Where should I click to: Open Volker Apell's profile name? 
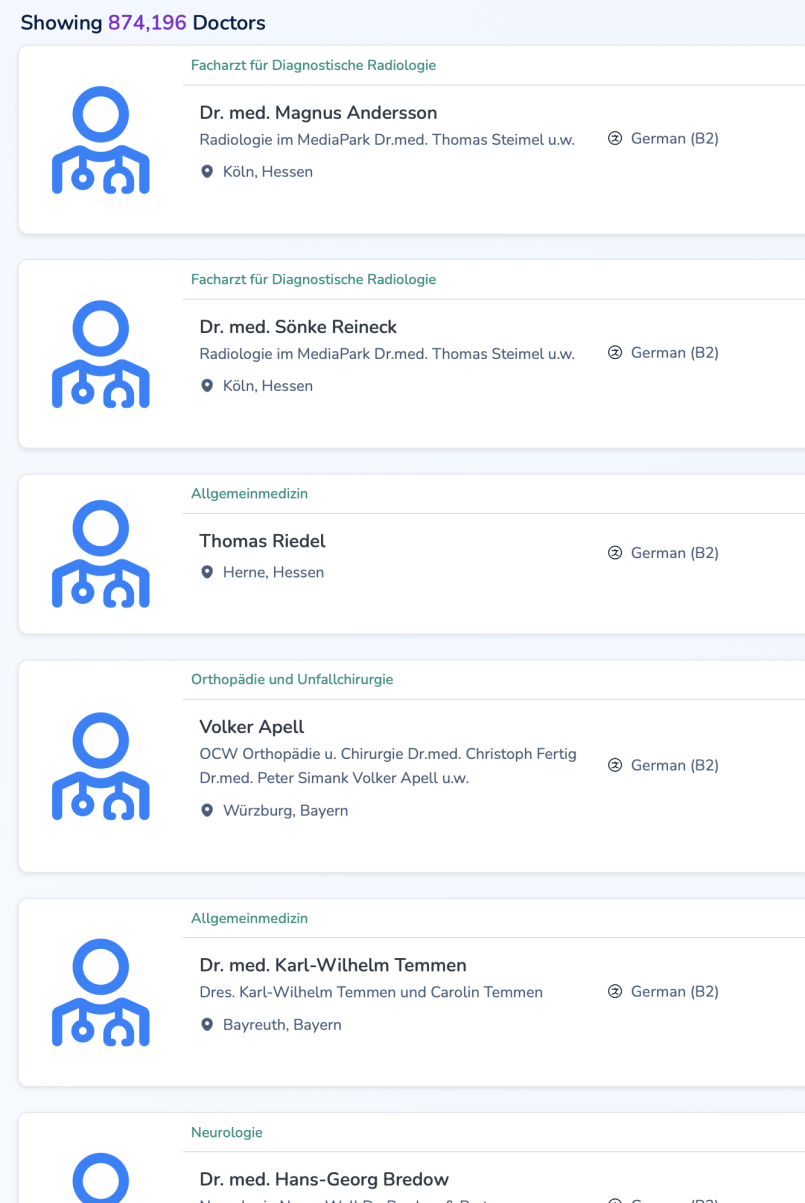coord(251,727)
